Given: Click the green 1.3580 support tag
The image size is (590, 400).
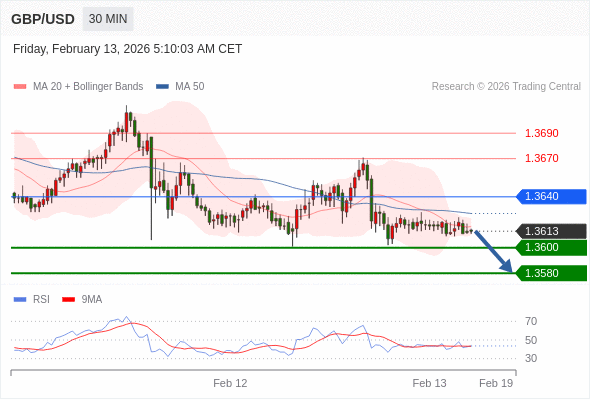Looking at the screenshot, I should pos(551,273).
